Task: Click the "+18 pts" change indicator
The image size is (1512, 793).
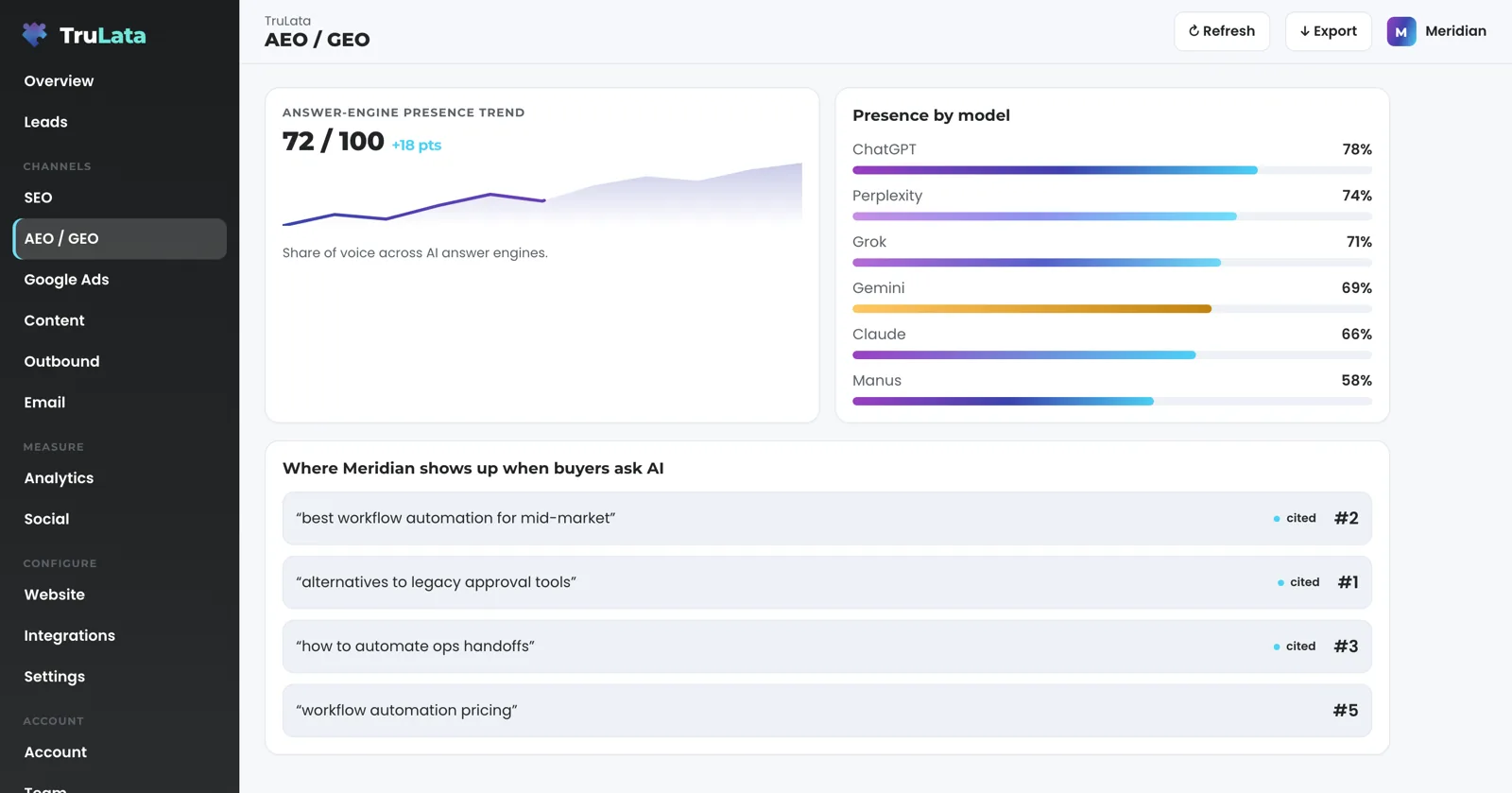Action: pyautogui.click(x=417, y=145)
